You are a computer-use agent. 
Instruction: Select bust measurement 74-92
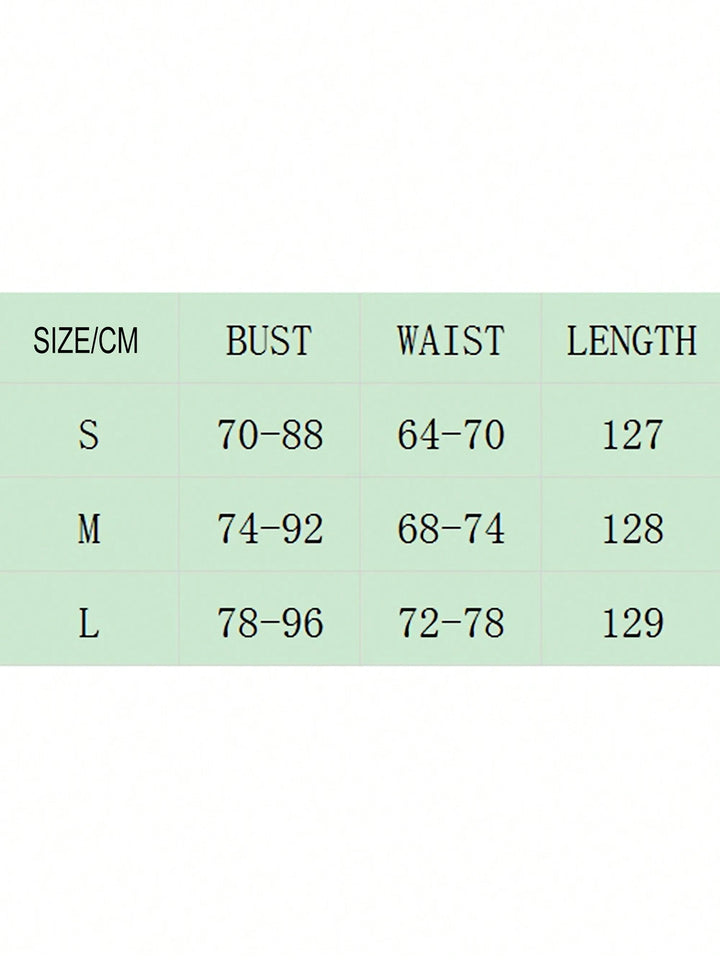click(270, 529)
